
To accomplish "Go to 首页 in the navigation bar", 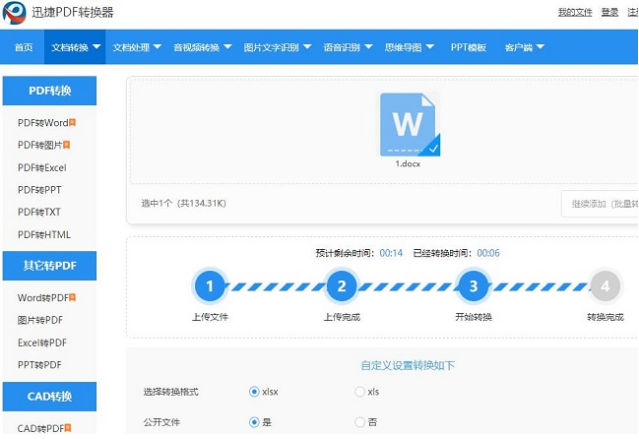I will pyautogui.click(x=24, y=47).
